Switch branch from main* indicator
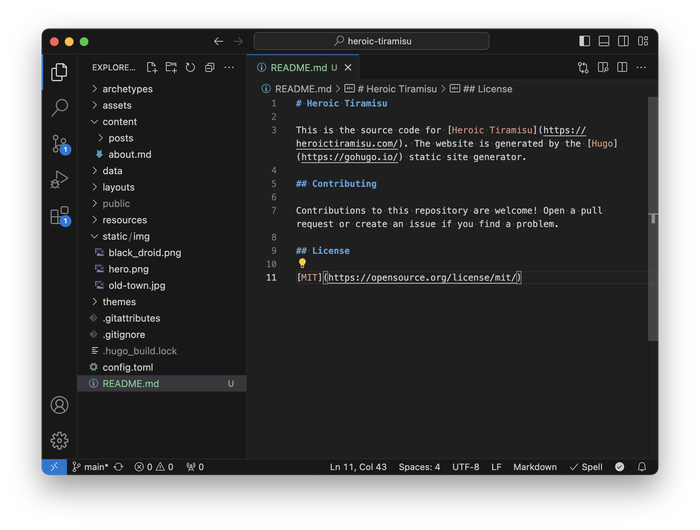700x530 pixels. [x=90, y=467]
